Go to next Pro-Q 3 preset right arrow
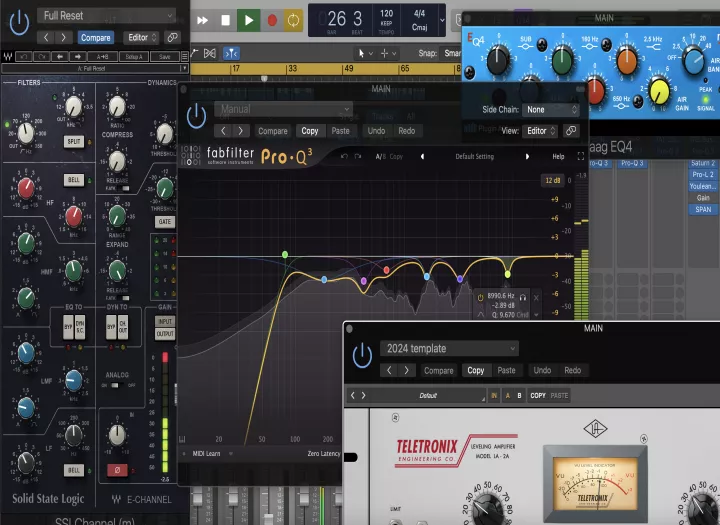 pos(527,157)
